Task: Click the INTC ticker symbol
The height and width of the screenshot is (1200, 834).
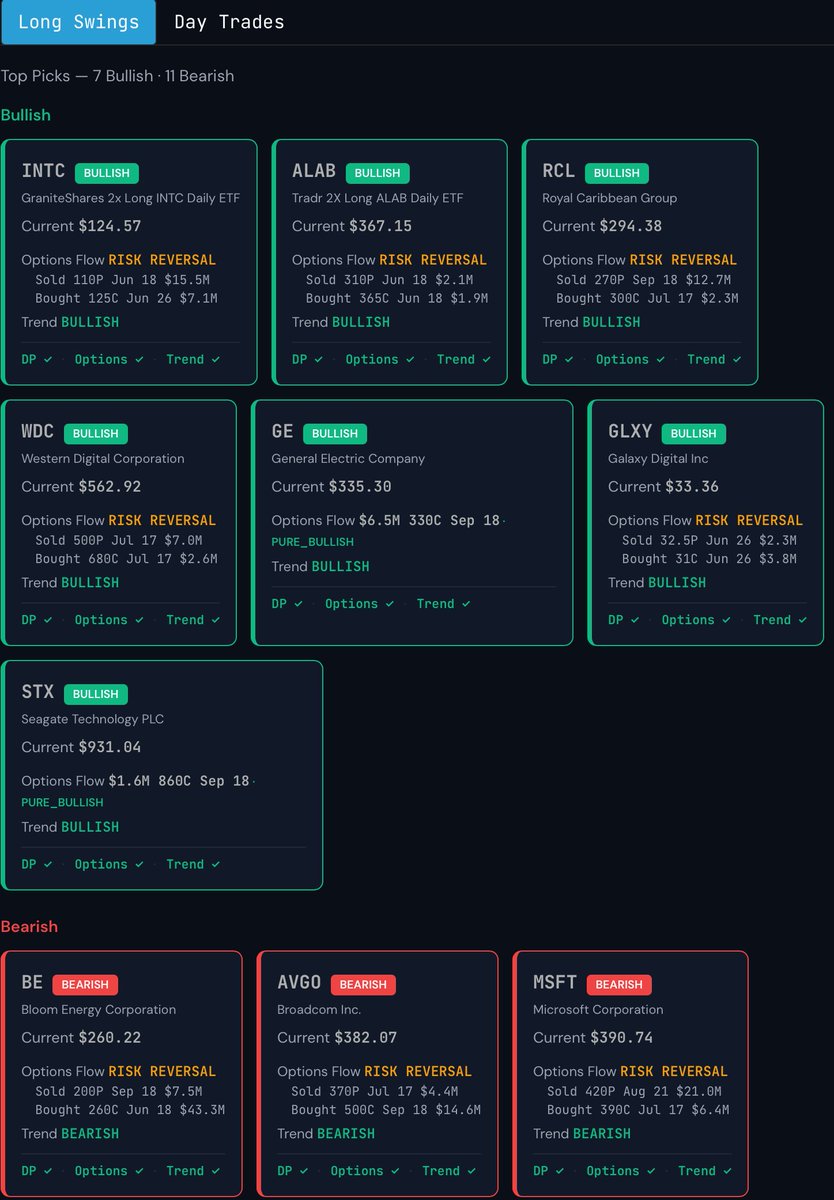Action: pyautogui.click(x=43, y=171)
